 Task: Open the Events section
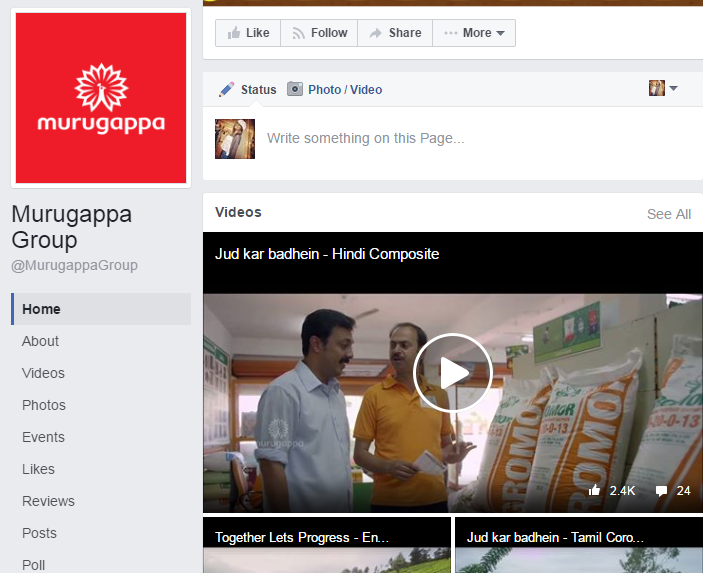[43, 437]
